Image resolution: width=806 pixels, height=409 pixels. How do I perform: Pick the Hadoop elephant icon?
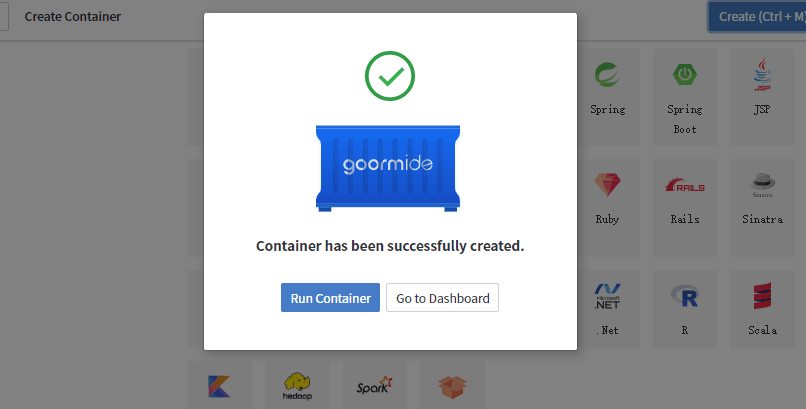[x=297, y=385]
